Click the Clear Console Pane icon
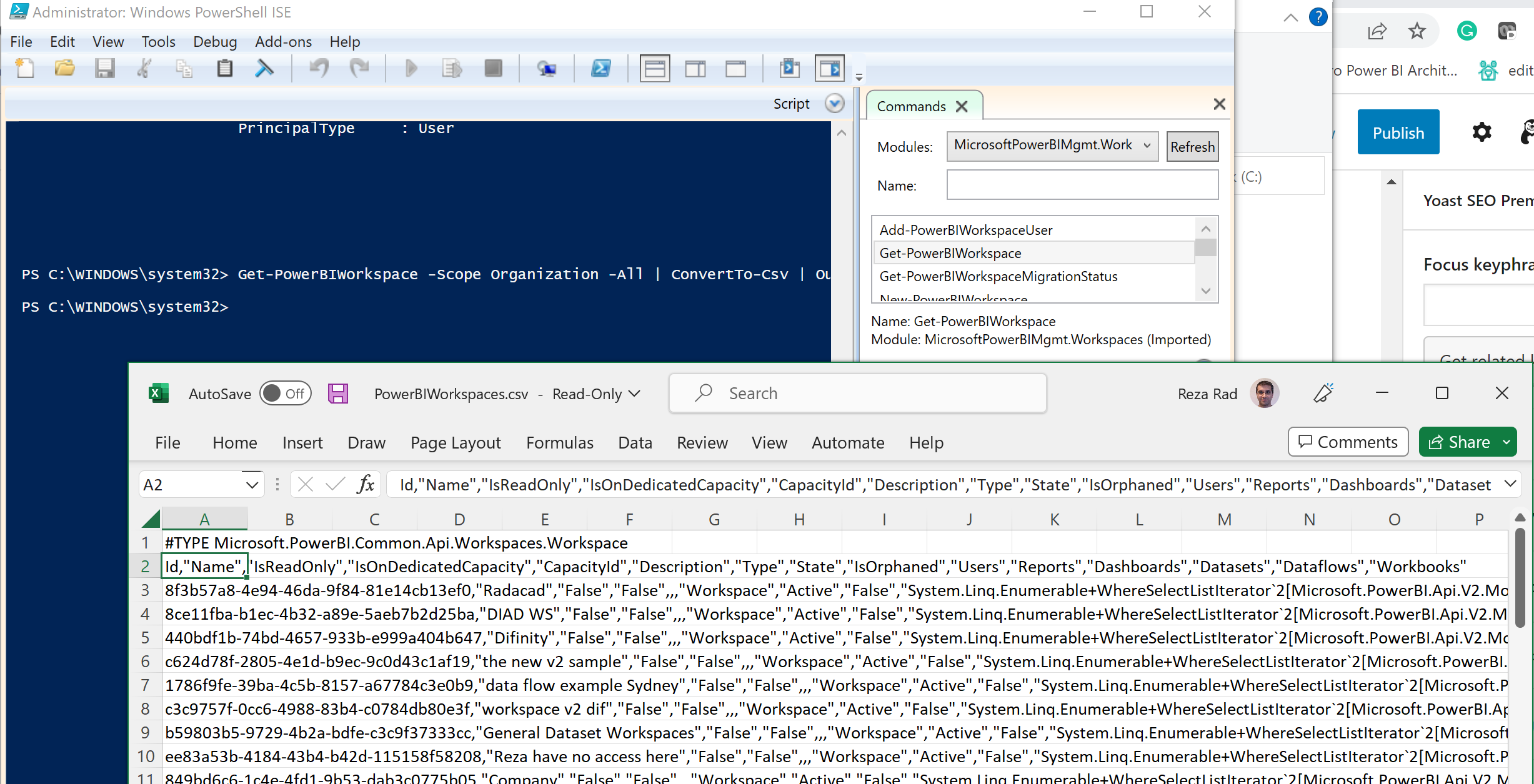 click(x=264, y=68)
